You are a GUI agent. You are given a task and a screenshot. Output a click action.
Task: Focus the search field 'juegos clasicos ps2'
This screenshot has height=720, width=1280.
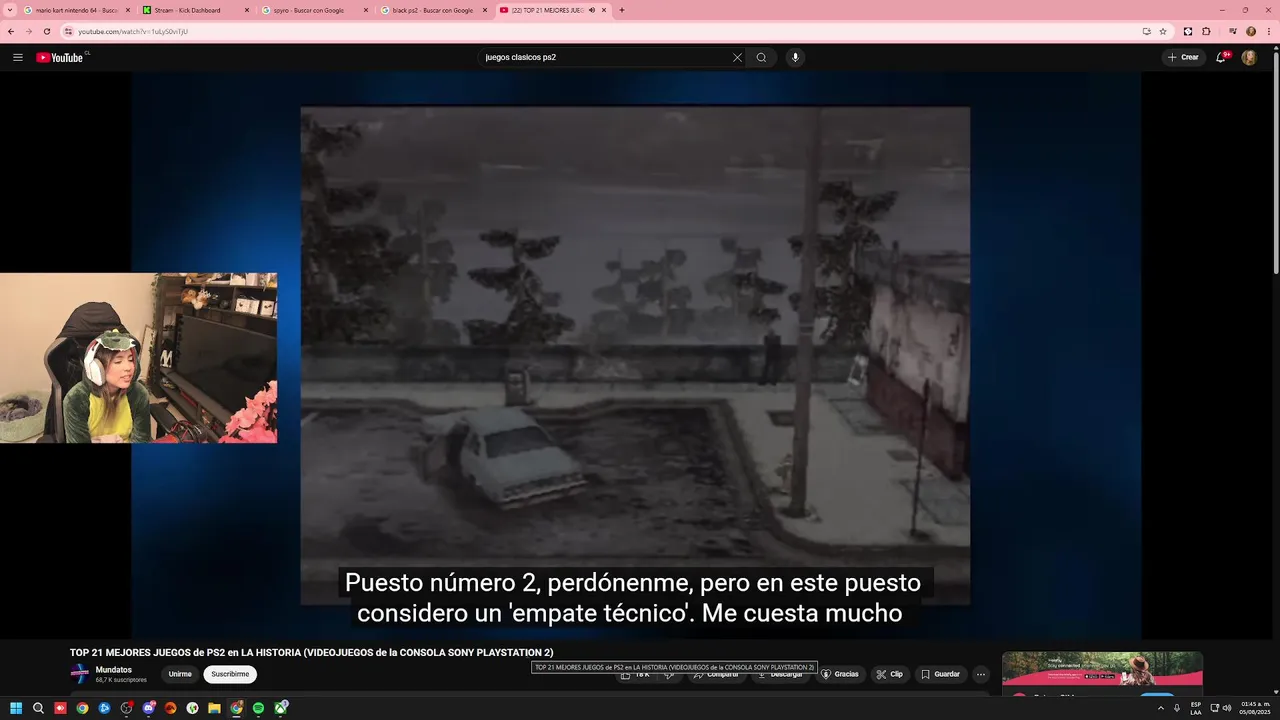(x=606, y=57)
